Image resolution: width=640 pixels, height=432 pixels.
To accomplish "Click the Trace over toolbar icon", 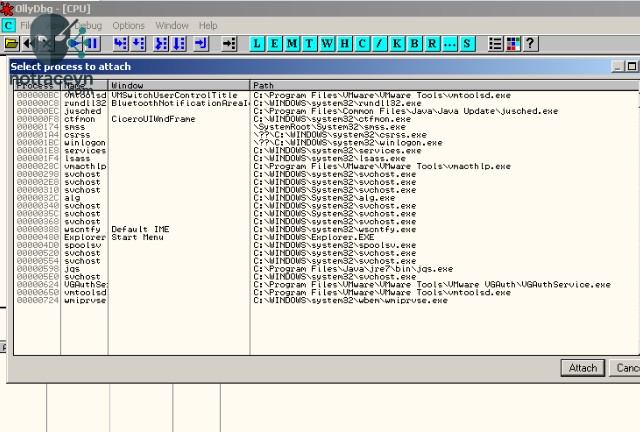I will pyautogui.click(x=179, y=44).
